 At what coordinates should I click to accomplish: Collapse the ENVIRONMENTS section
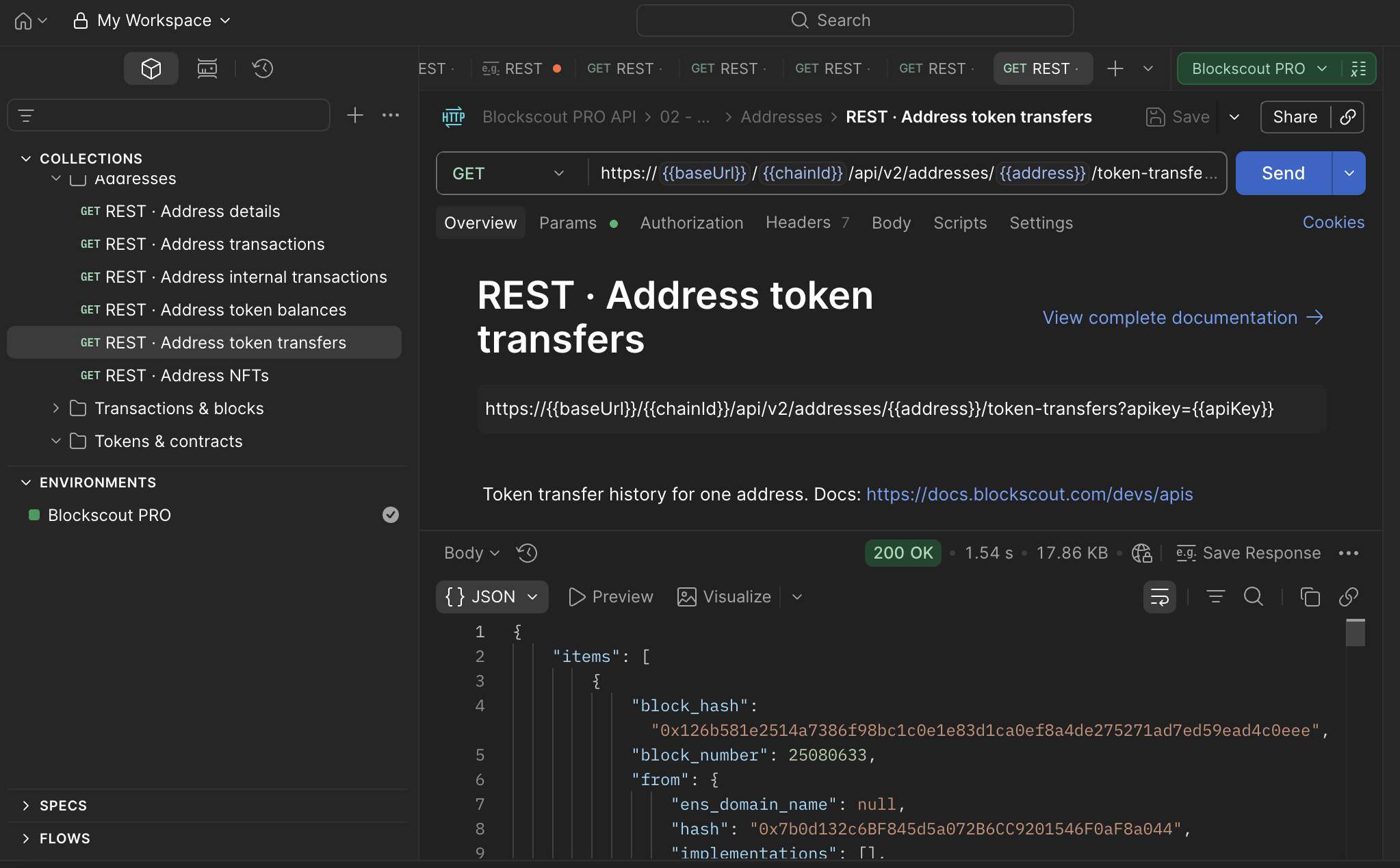click(26, 483)
